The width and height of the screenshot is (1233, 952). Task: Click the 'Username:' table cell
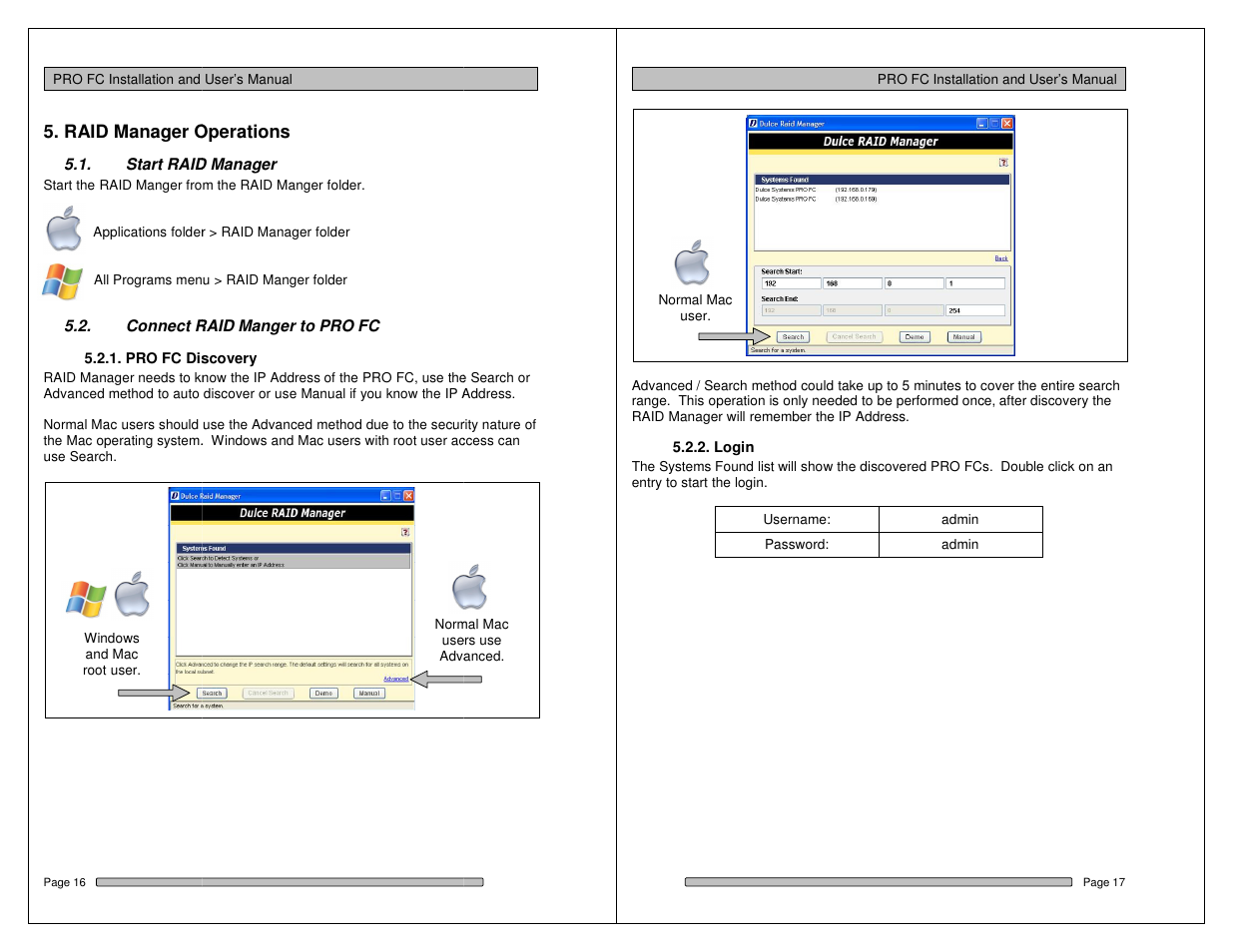797,519
